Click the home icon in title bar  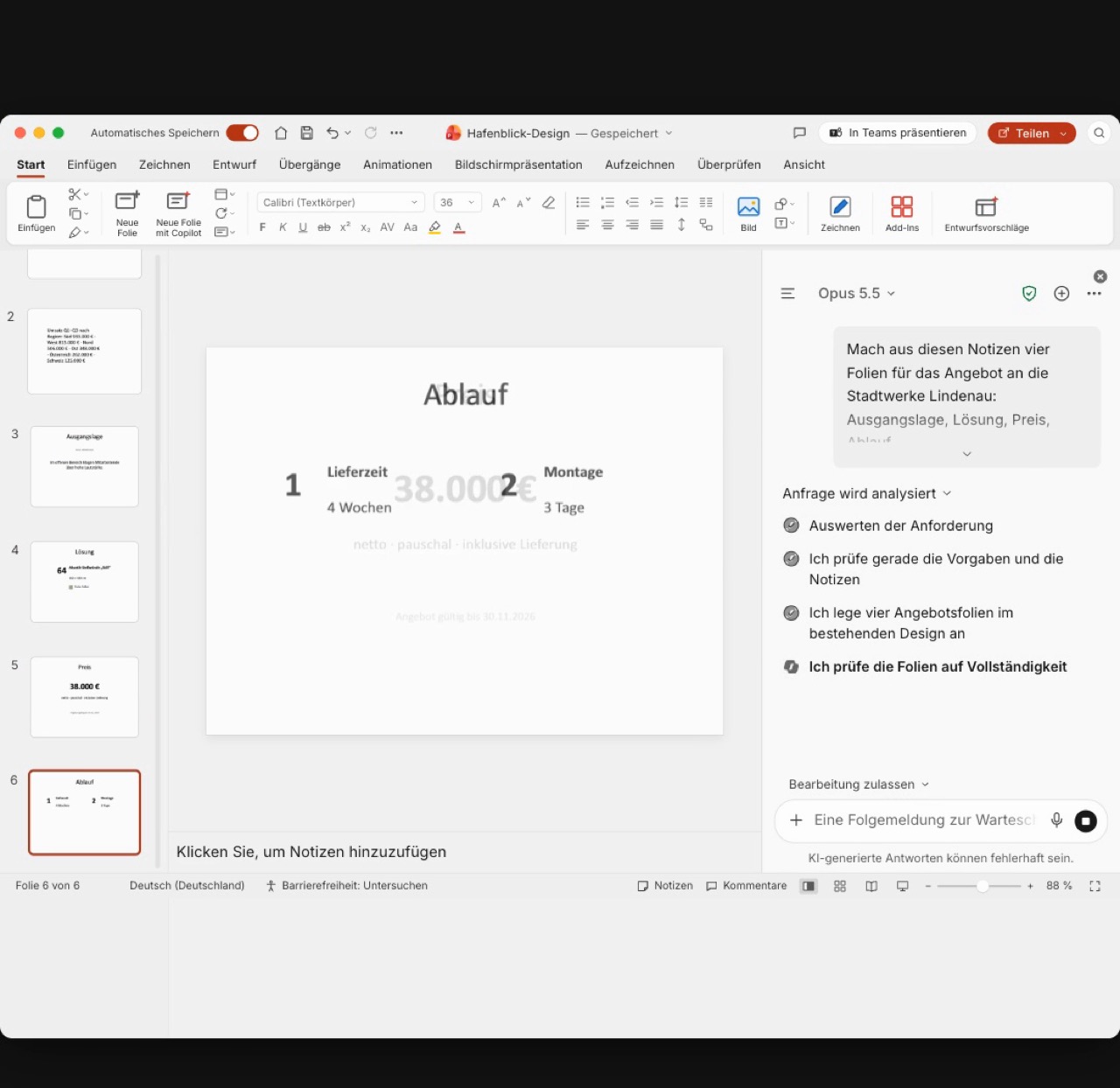[281, 133]
